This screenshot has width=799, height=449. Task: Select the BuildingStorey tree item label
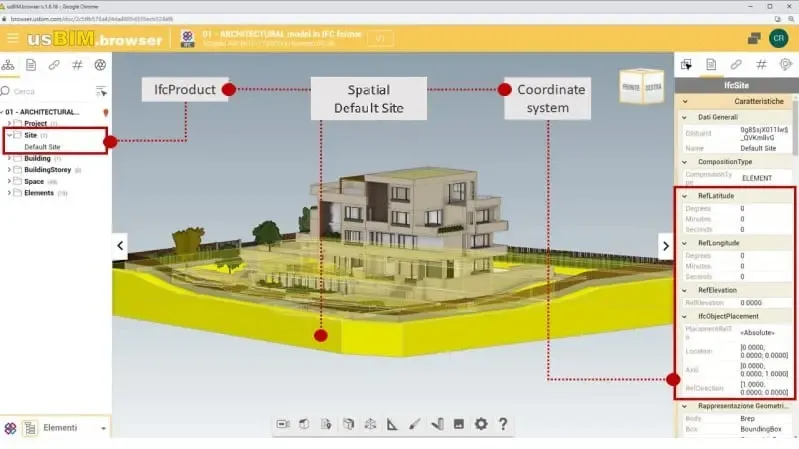point(47,170)
